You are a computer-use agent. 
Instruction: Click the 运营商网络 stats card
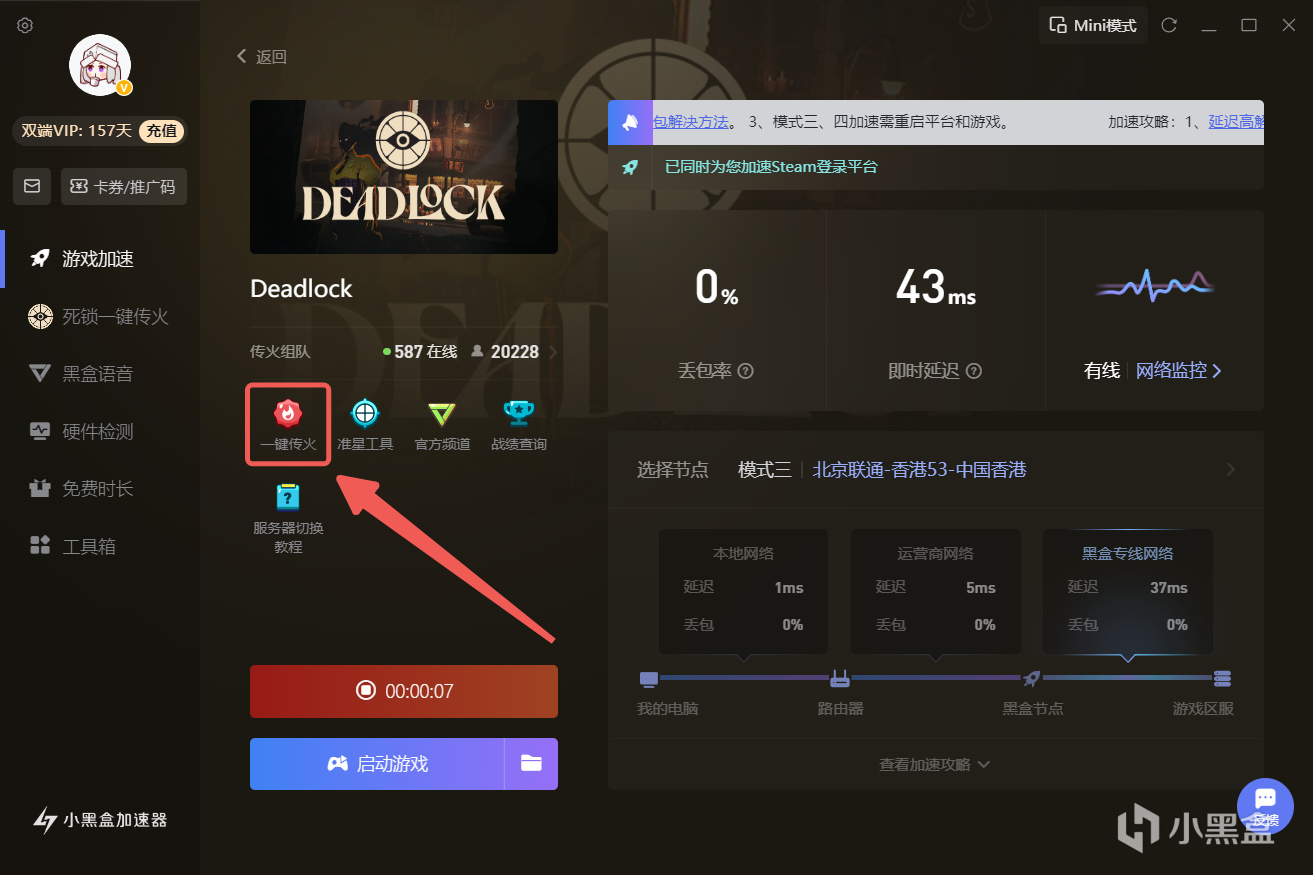[935, 592]
